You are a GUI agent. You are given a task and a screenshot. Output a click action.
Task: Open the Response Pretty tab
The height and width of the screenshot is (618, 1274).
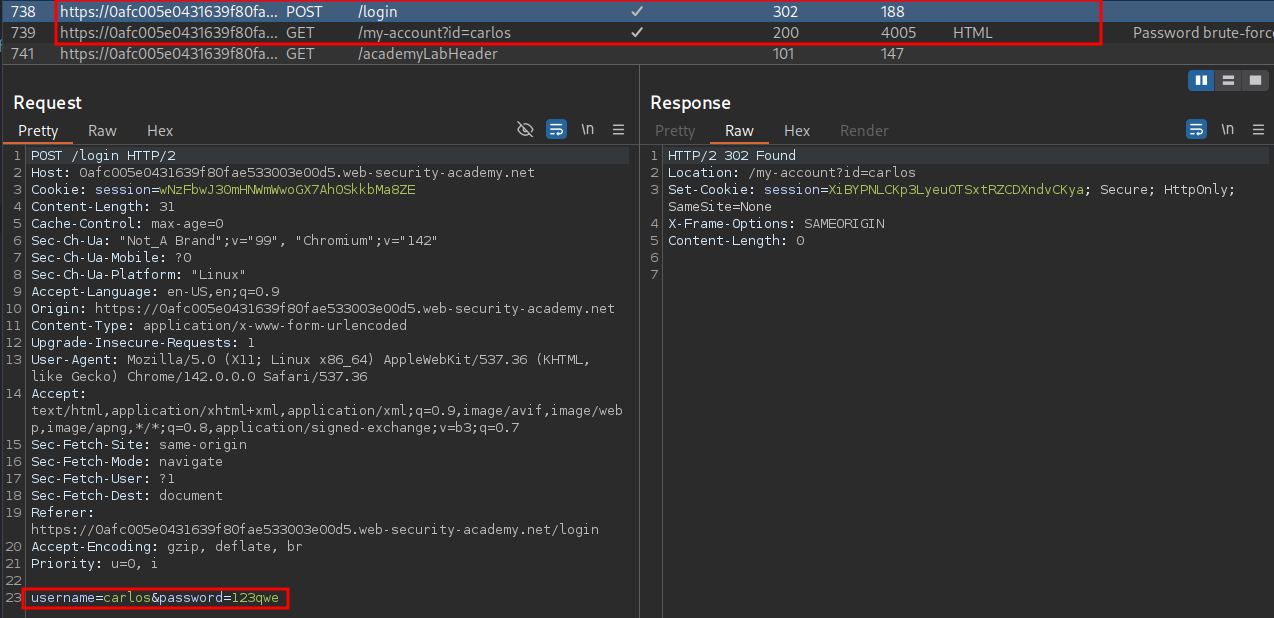(x=675, y=131)
